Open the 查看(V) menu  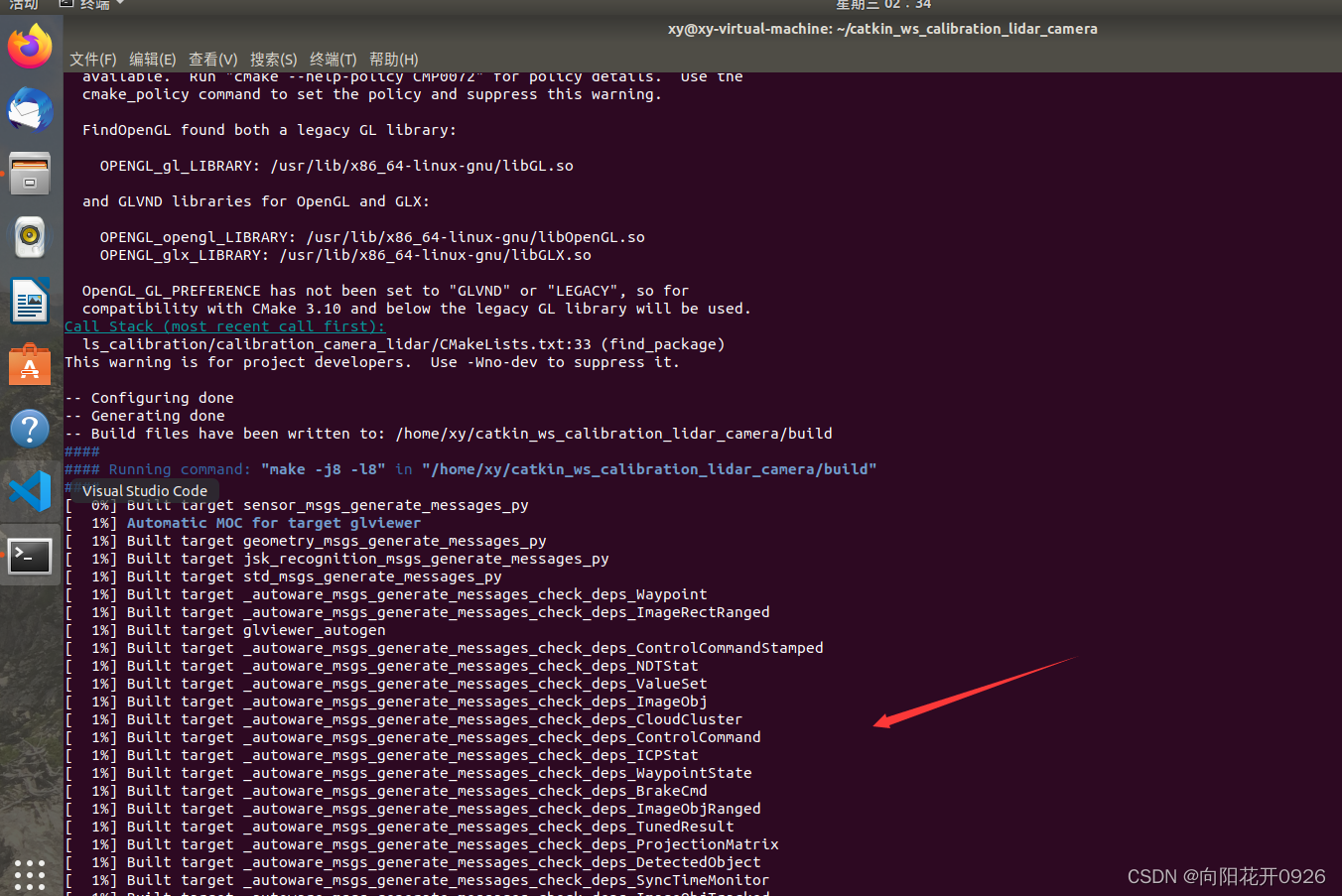coord(212,59)
